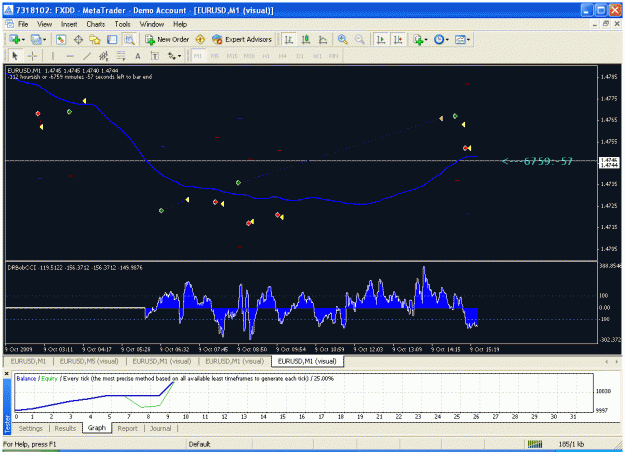Image resolution: width=625 pixels, height=452 pixels.
Task: Open the Insert menu
Action: pos(69,24)
